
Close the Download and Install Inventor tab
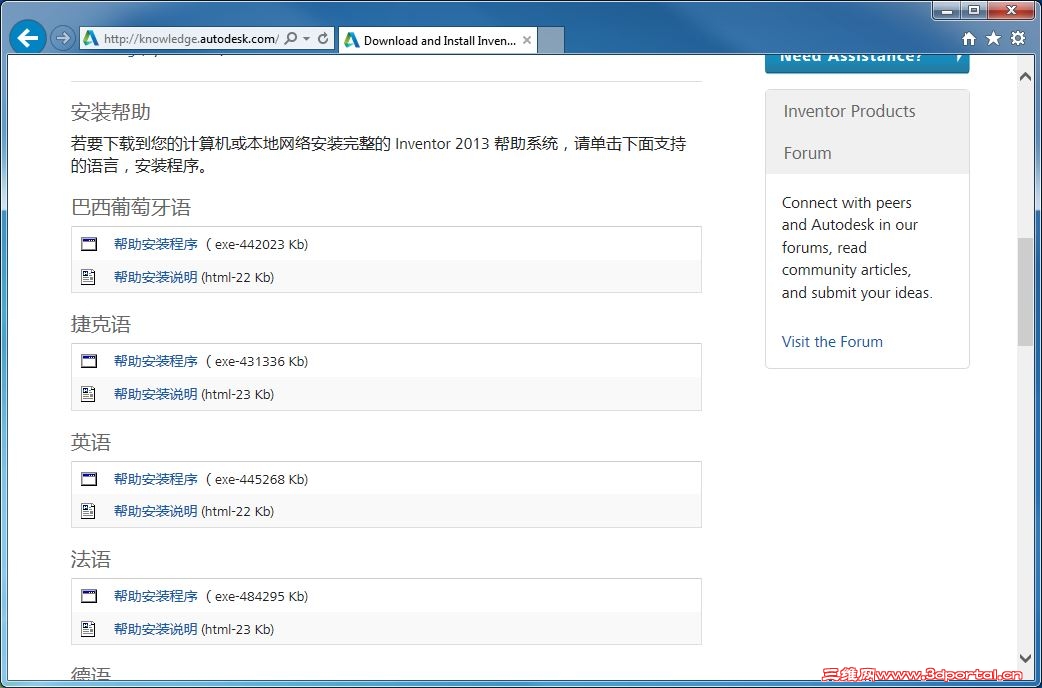point(526,40)
